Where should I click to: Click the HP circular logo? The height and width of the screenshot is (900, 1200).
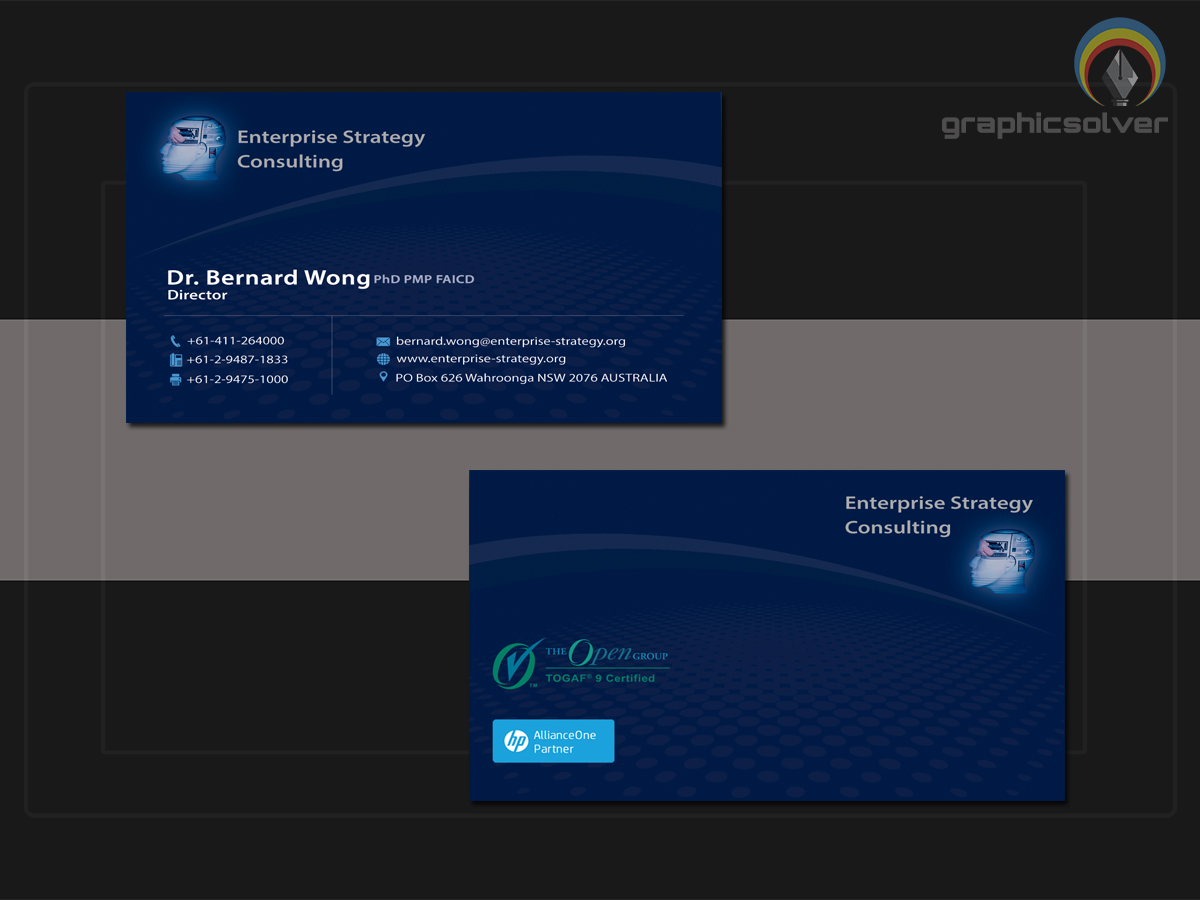coord(516,741)
